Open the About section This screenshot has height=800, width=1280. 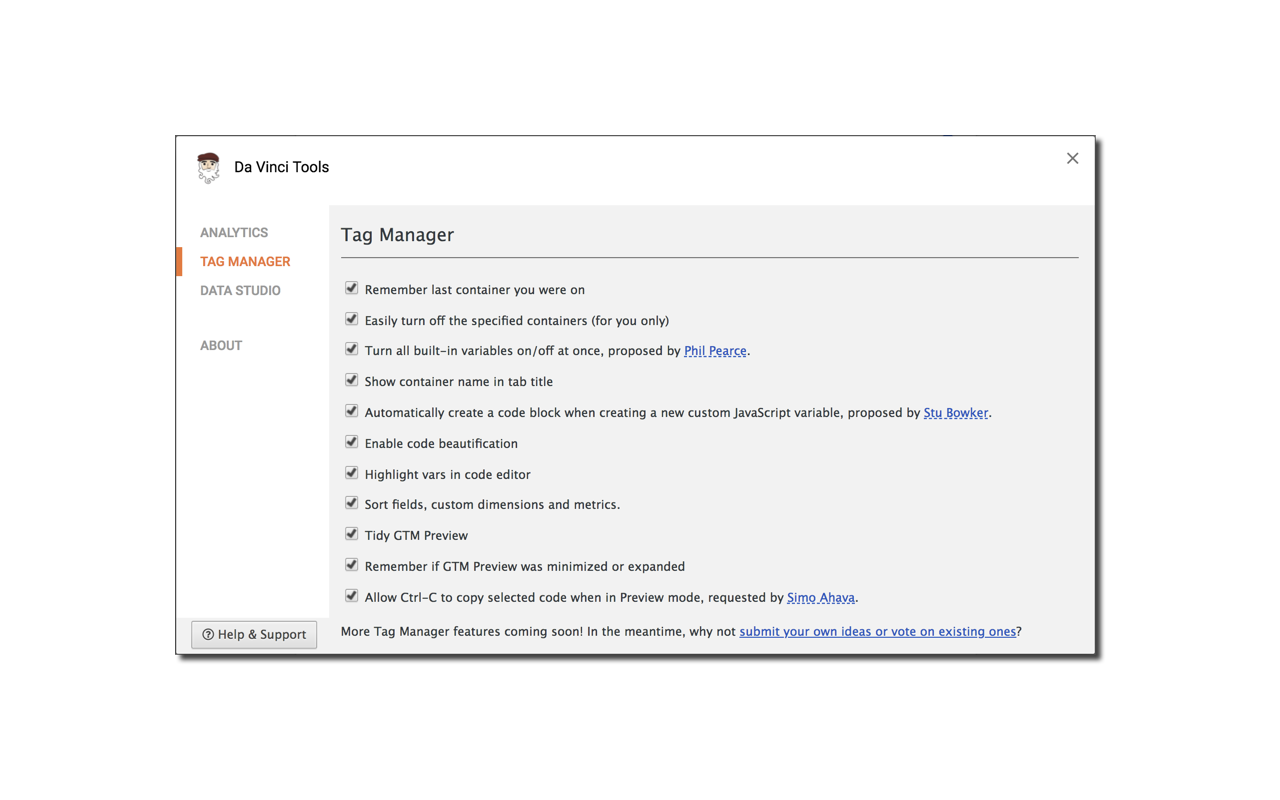(x=221, y=345)
